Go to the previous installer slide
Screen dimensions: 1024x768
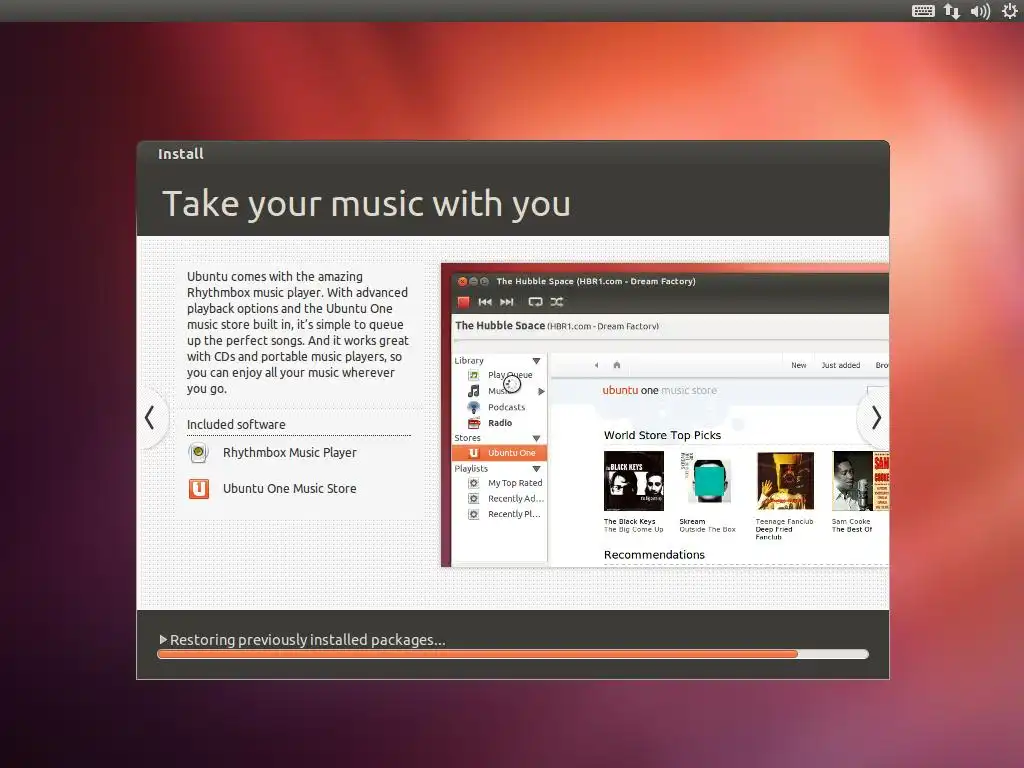[150, 417]
